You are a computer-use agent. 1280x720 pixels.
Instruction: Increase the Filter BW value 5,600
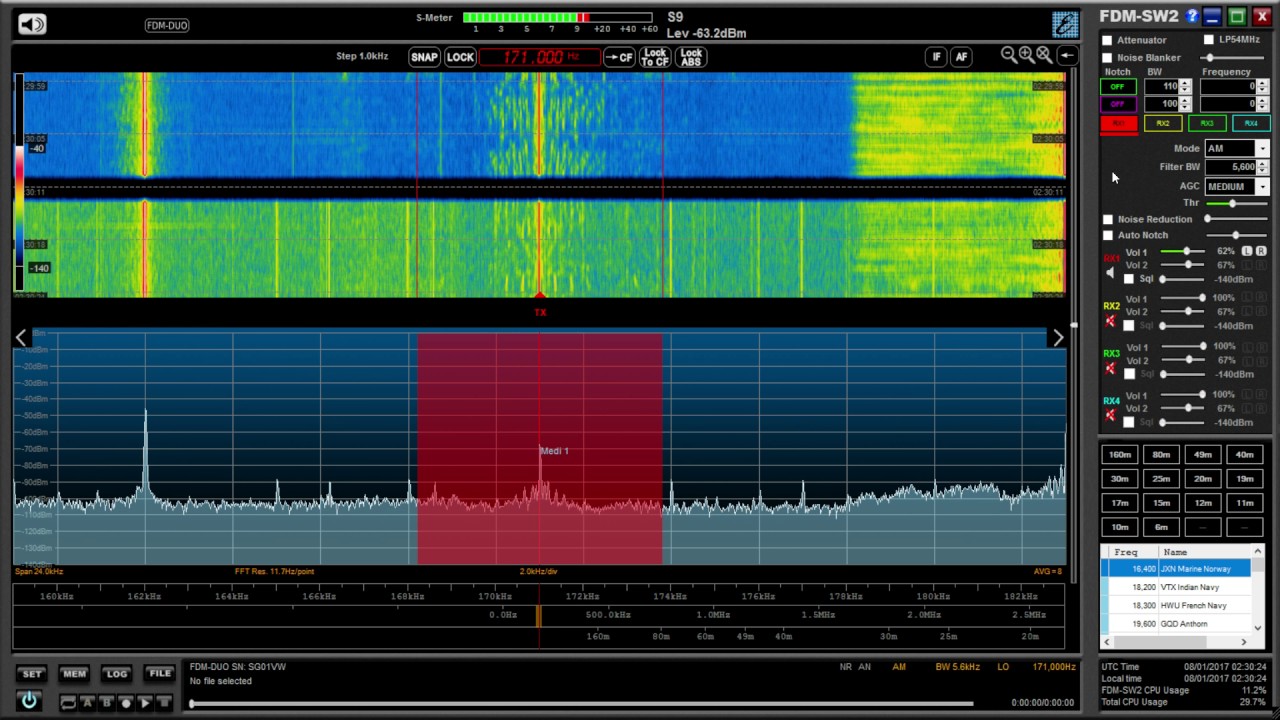click(1262, 164)
